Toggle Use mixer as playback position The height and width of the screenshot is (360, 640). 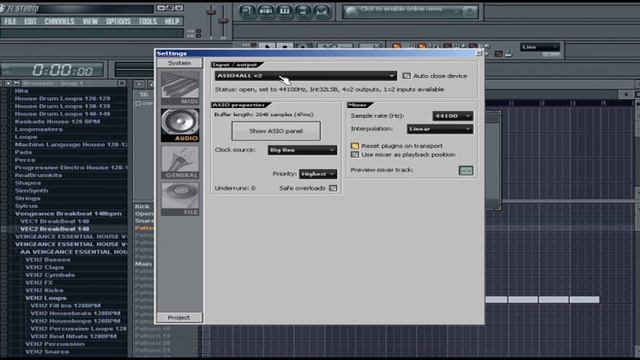[355, 155]
